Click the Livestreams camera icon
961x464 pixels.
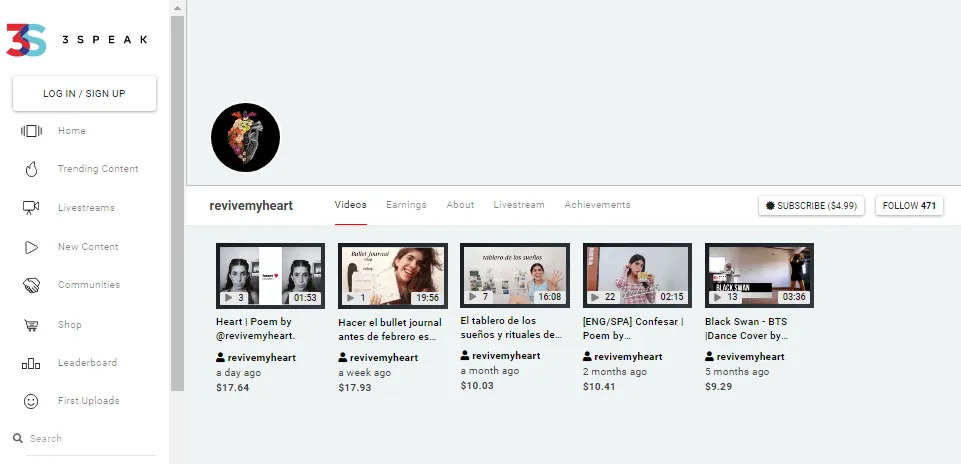31,208
